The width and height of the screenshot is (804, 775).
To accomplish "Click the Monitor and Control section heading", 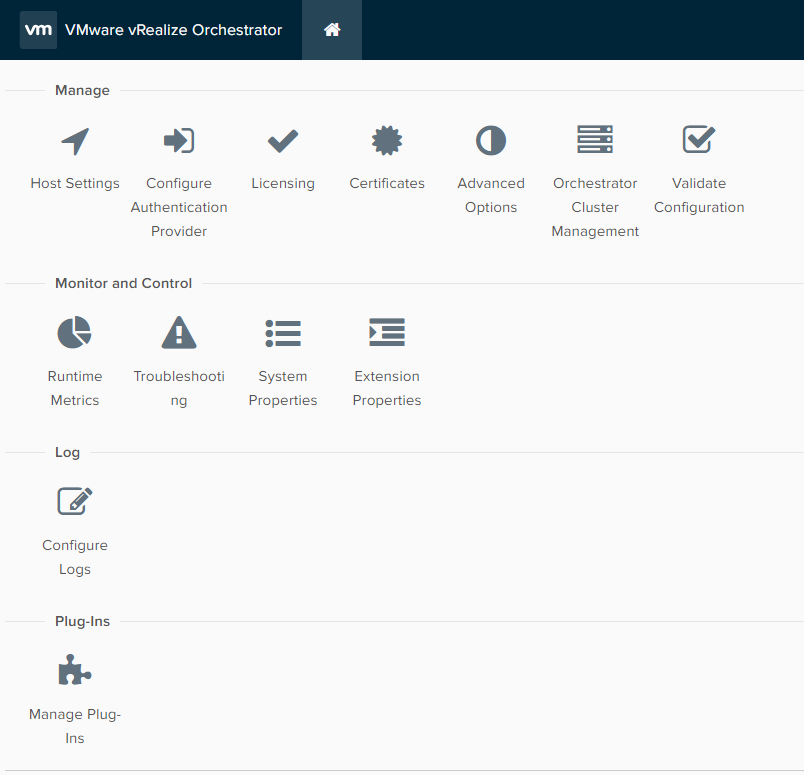I will point(124,283).
